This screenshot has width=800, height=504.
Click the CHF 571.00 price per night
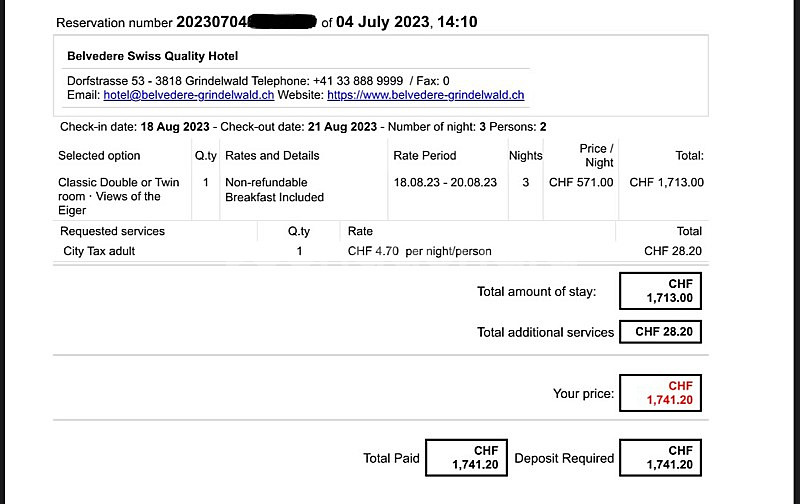pyautogui.click(x=581, y=183)
